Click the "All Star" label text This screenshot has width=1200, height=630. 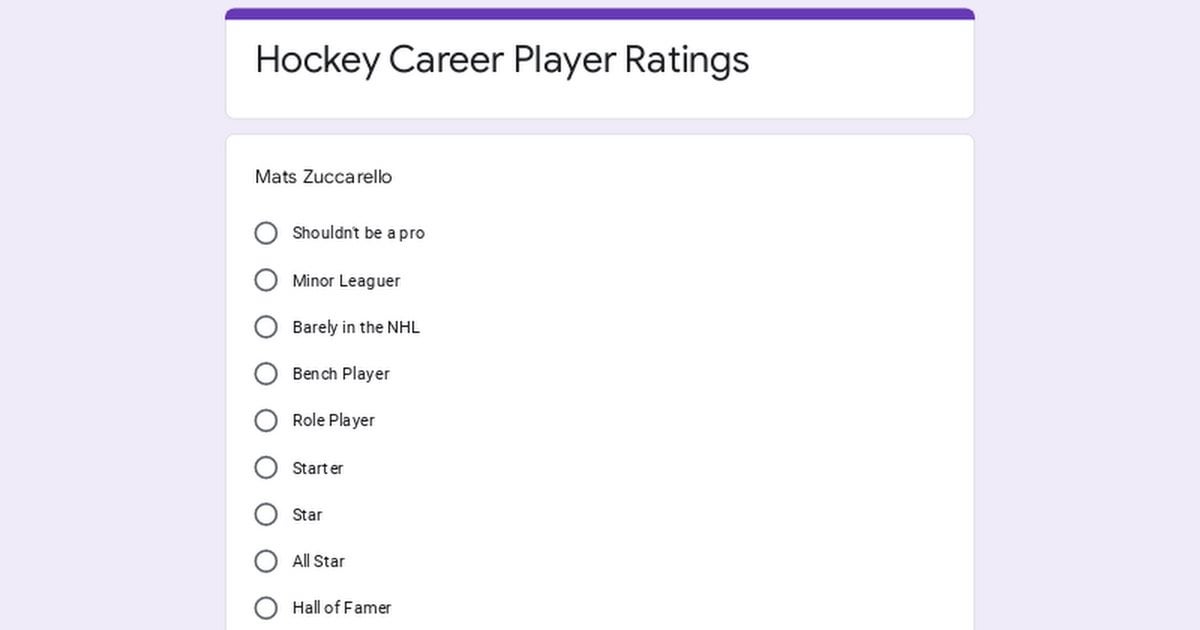point(318,561)
